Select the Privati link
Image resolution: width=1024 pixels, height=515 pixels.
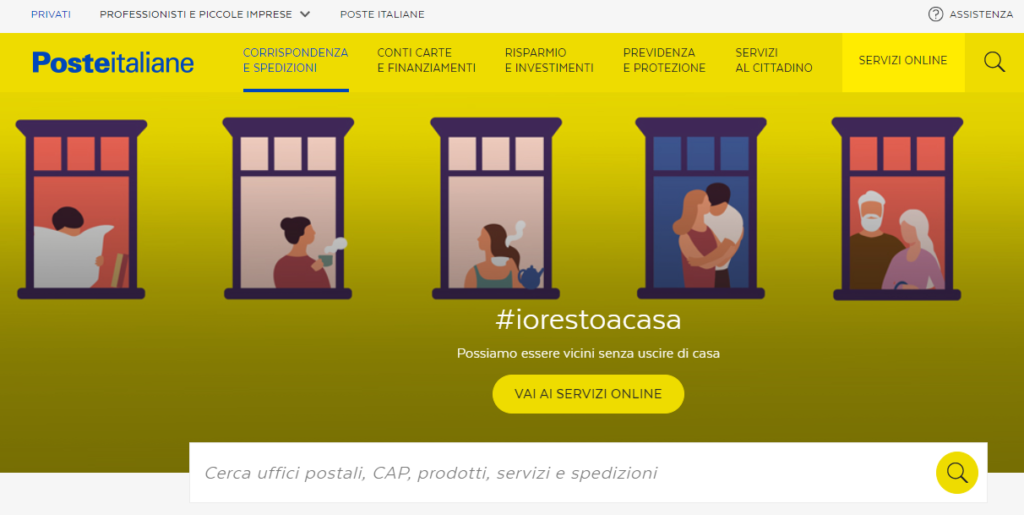pos(51,14)
